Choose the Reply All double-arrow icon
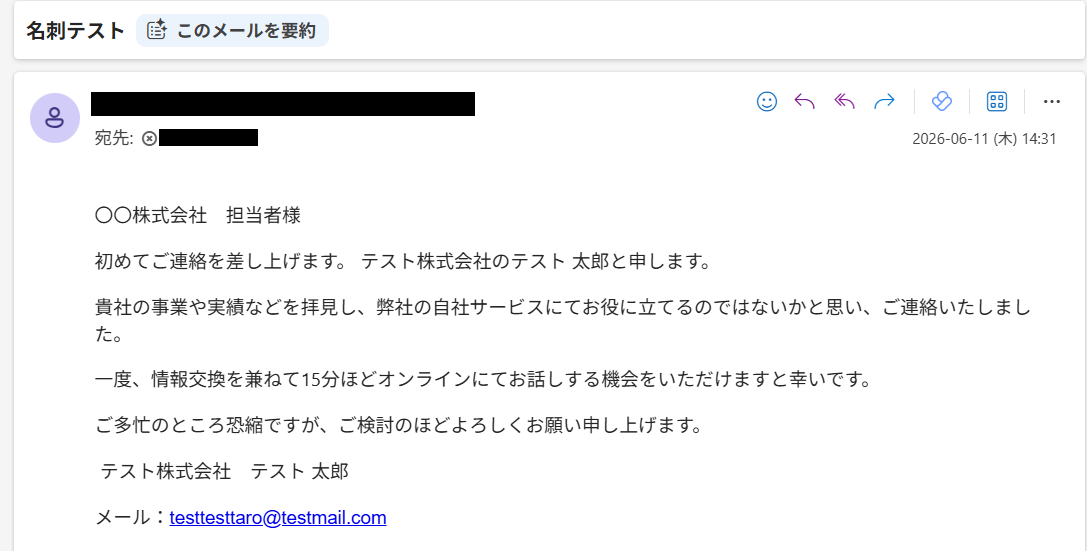The image size is (1087, 551). point(844,101)
